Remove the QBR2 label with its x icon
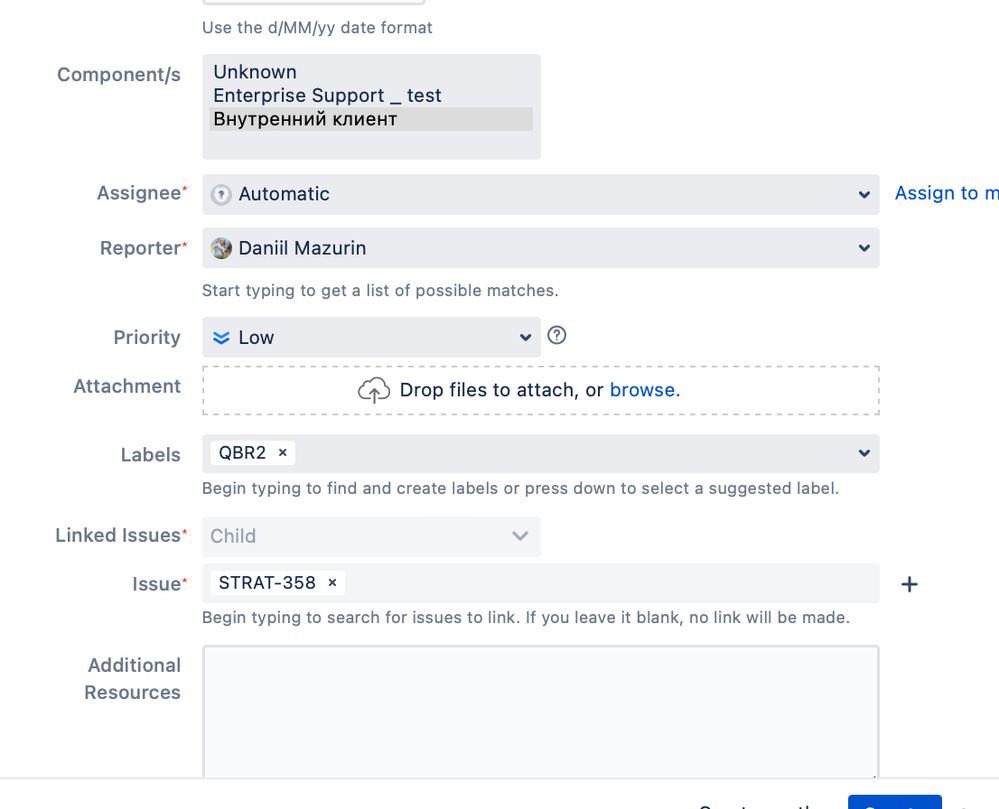Viewport: 999px width, 809px height. tap(282, 453)
